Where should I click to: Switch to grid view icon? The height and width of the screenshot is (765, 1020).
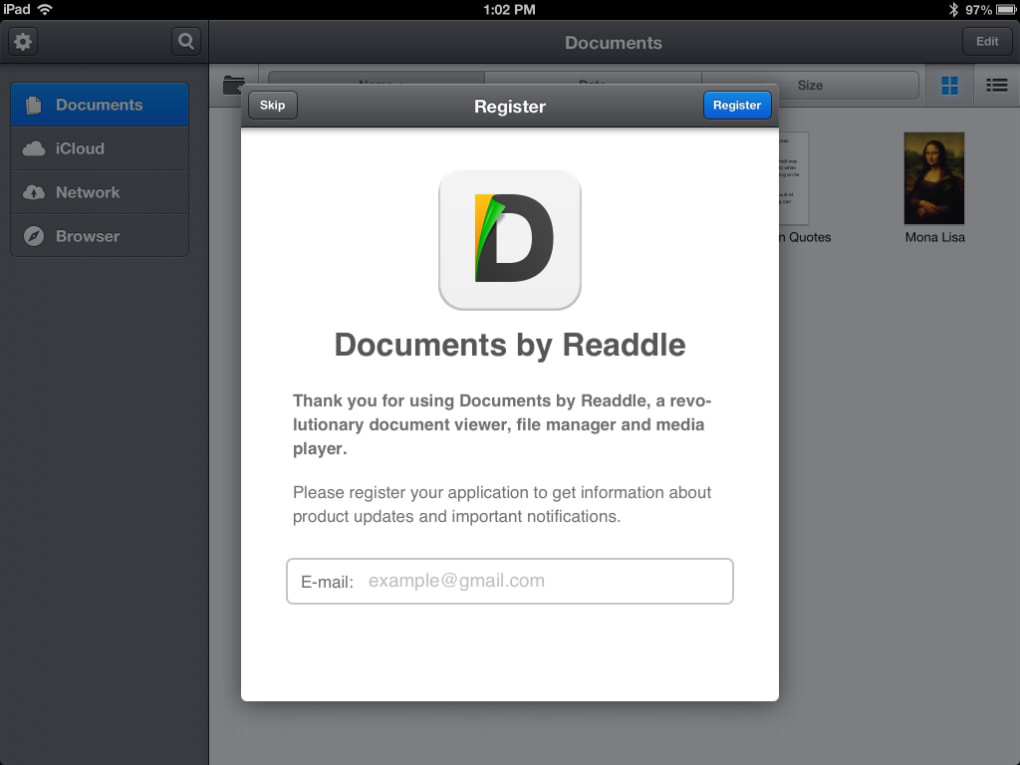[950, 85]
